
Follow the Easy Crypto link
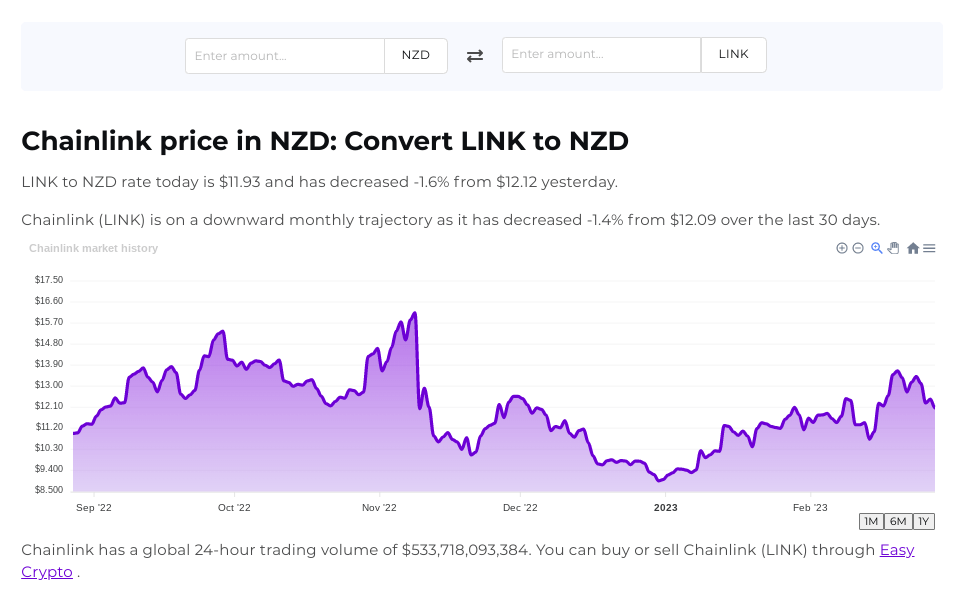point(896,550)
